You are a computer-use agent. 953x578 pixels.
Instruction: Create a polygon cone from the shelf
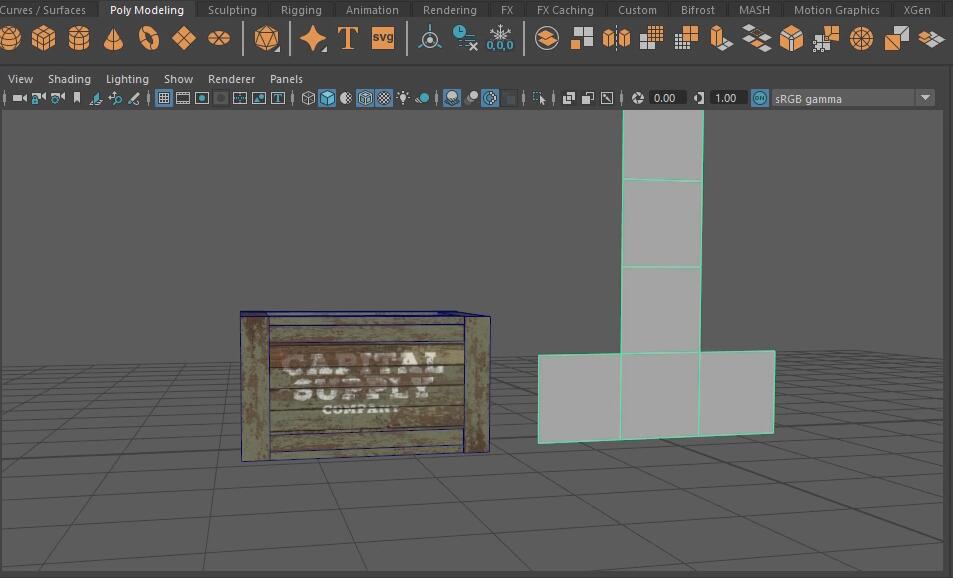click(114, 38)
